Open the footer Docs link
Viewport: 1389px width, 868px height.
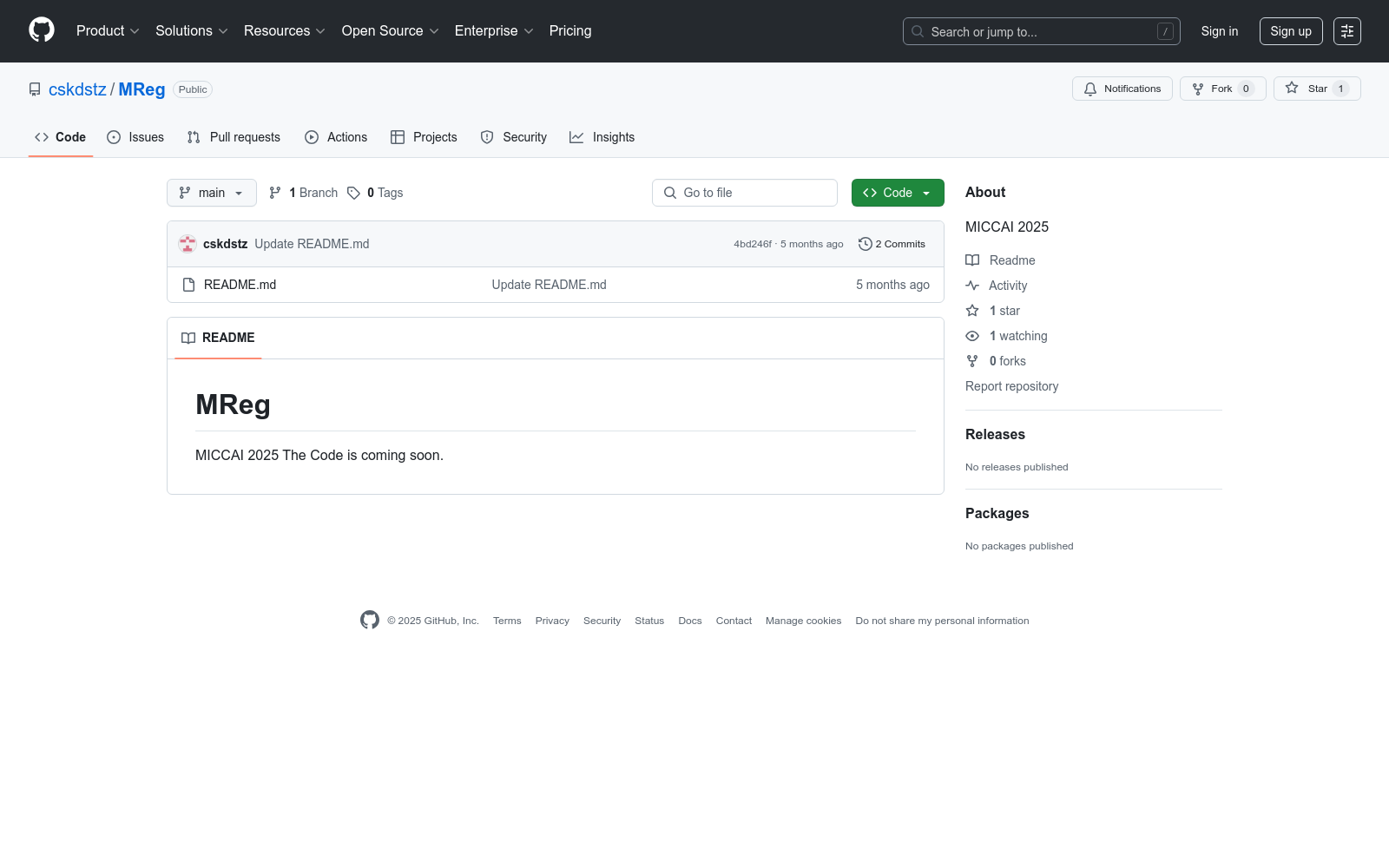point(690,621)
